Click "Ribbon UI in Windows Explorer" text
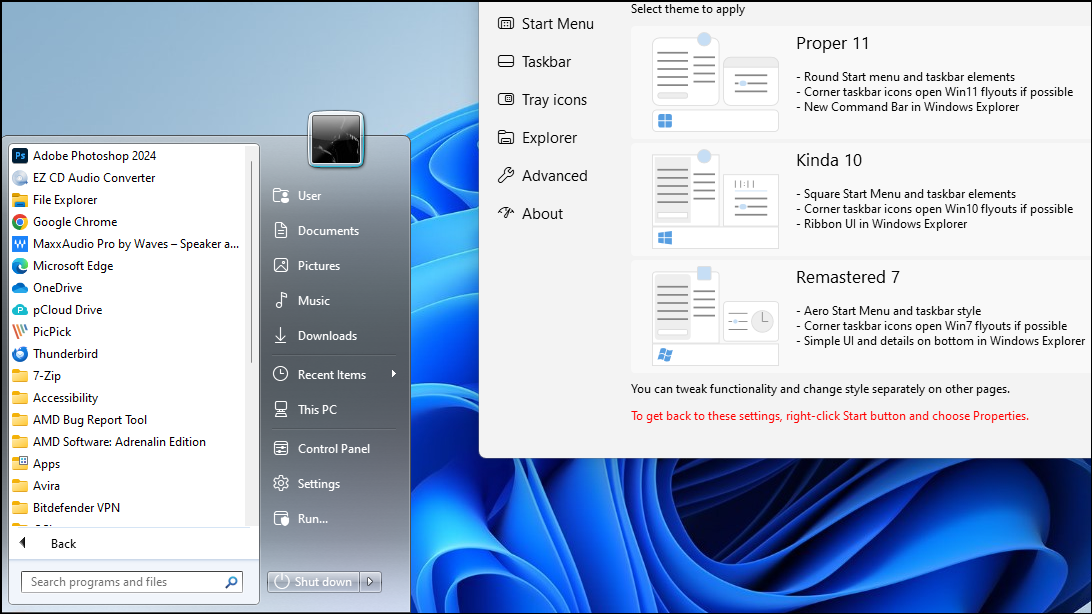This screenshot has height=614, width=1092. [885, 224]
